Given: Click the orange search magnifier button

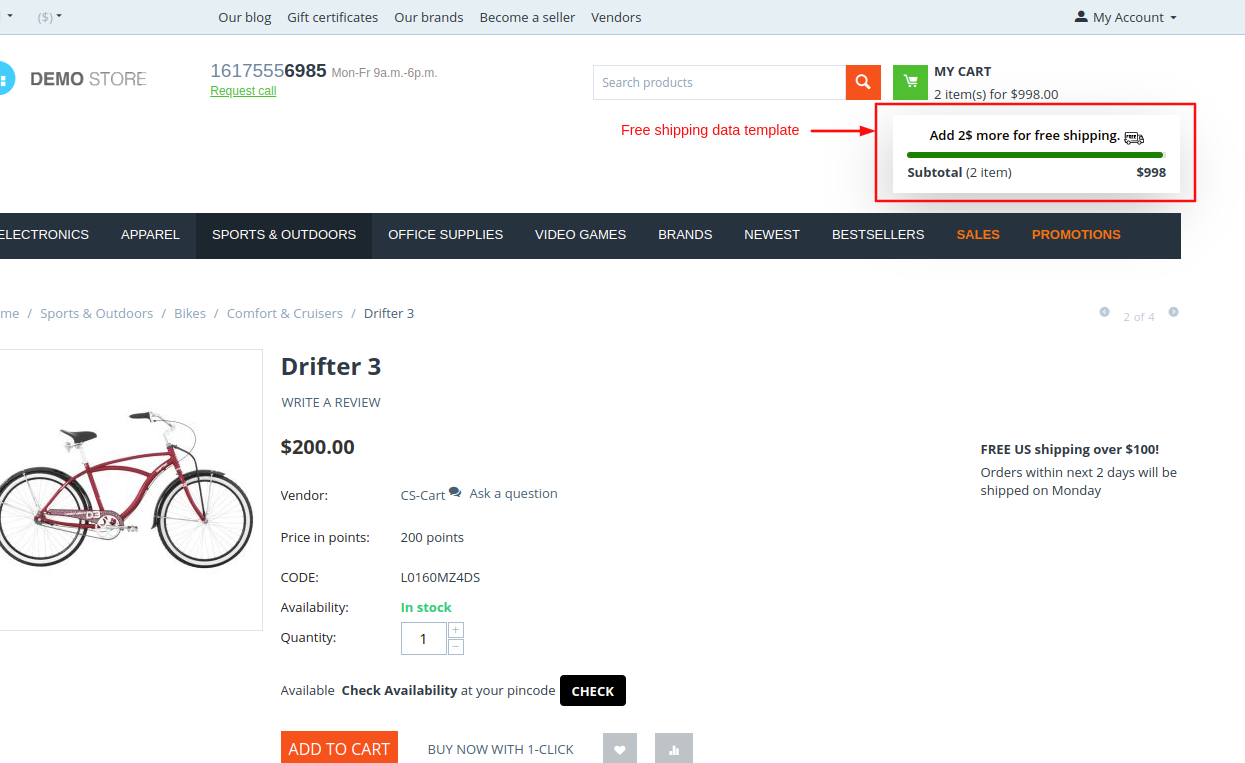Looking at the screenshot, I should (x=863, y=82).
